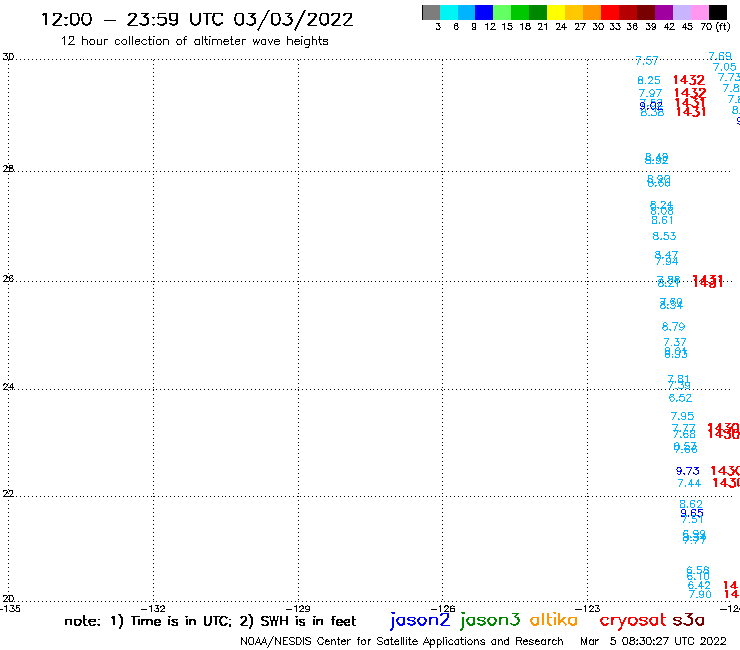Viewport: 740px width, 650px height.
Task: Click the dark blue wave height 9.65
Action: pyautogui.click(x=692, y=513)
